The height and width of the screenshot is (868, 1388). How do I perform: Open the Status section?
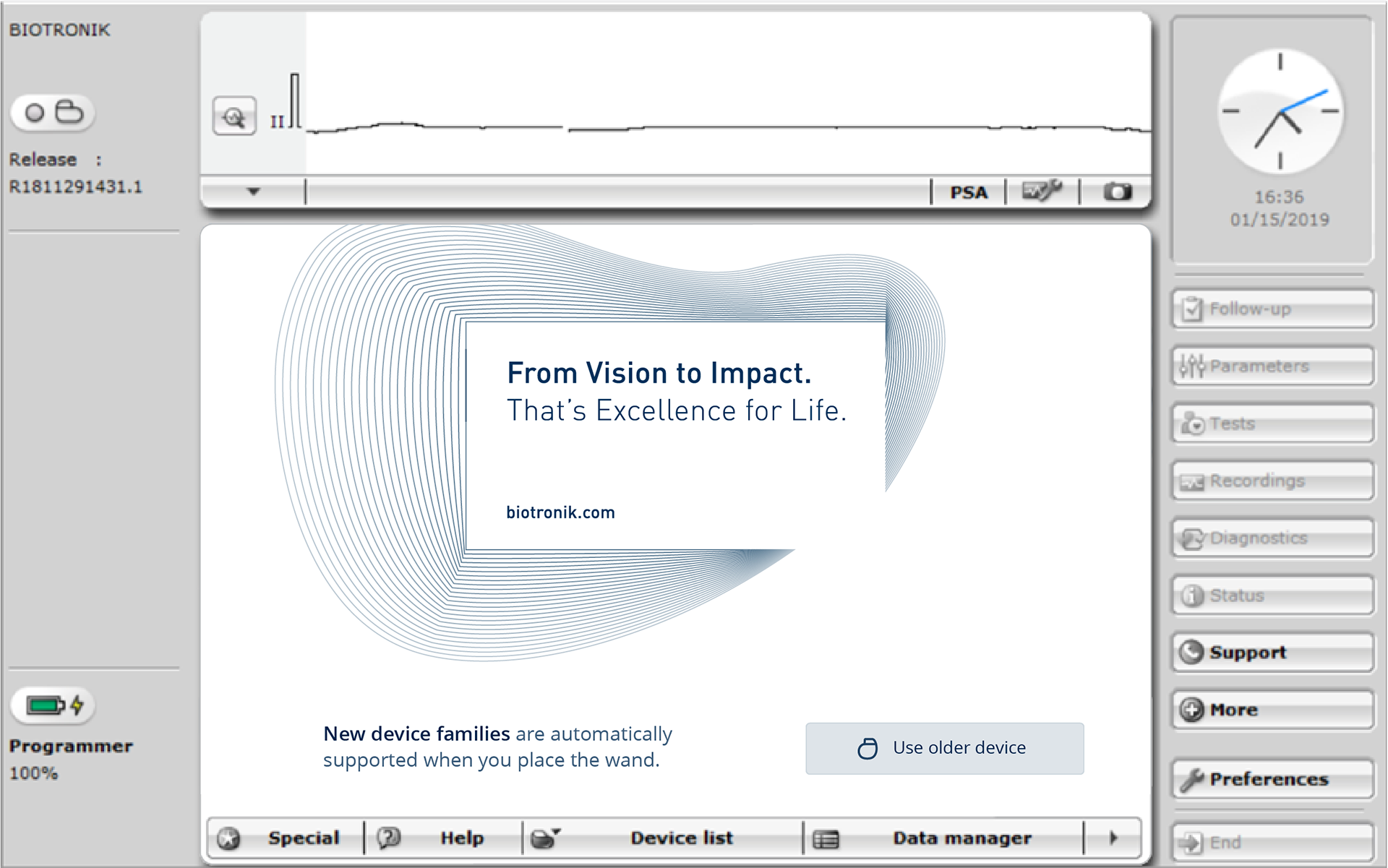pos(1272,596)
